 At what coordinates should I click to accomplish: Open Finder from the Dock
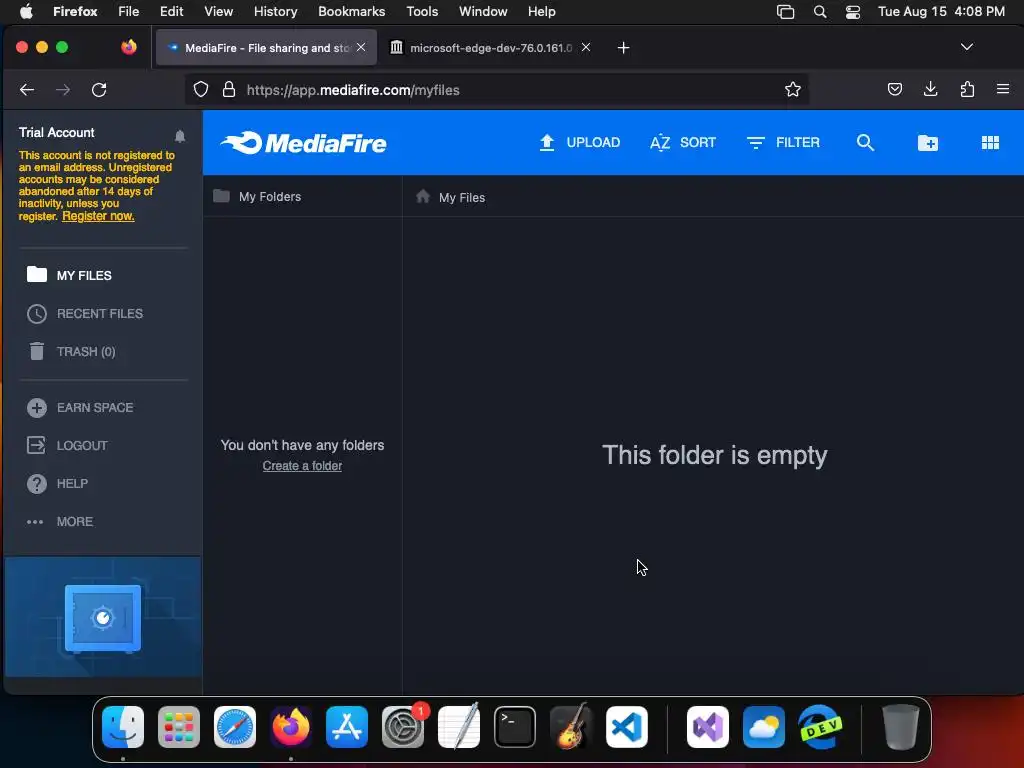click(x=123, y=727)
